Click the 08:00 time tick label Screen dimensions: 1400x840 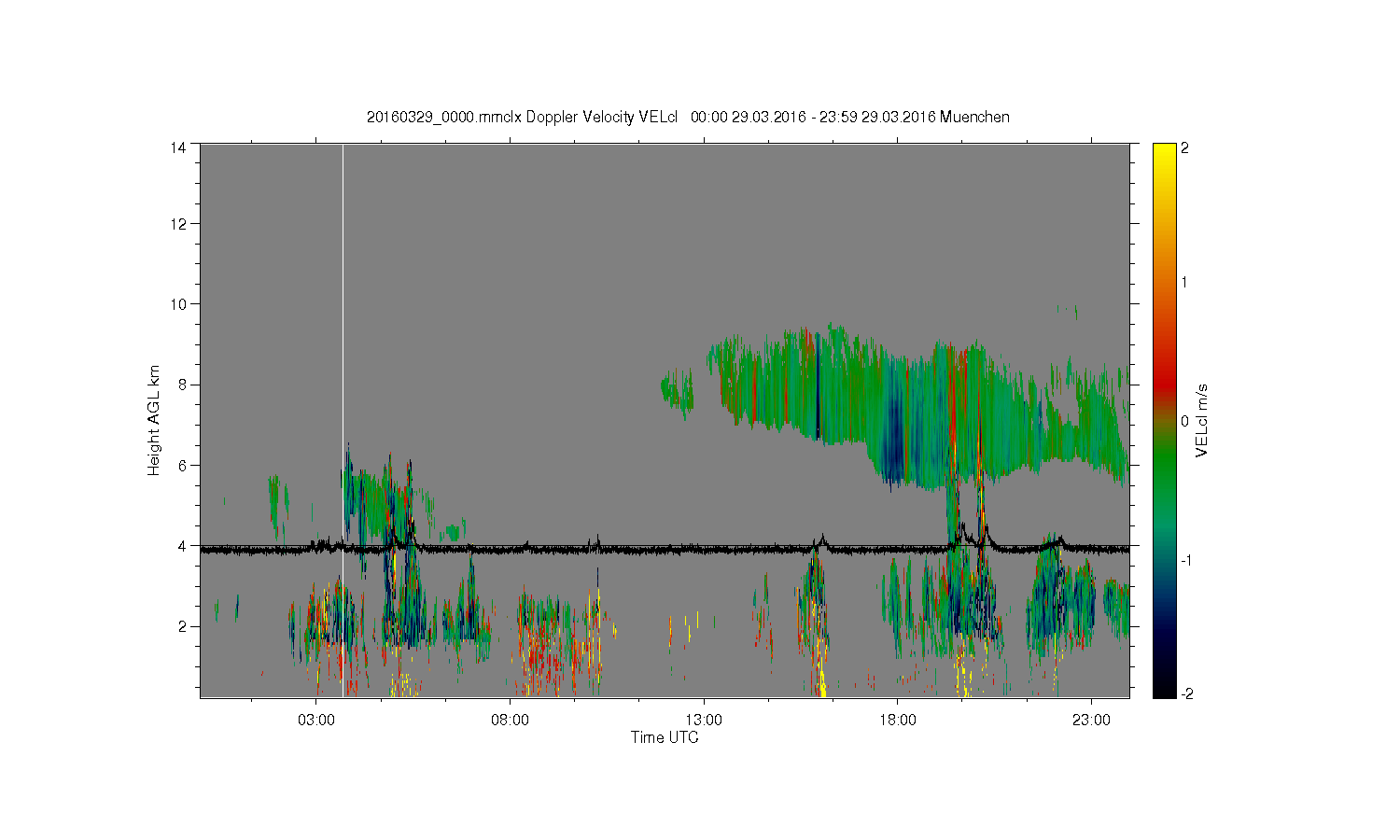click(x=510, y=721)
